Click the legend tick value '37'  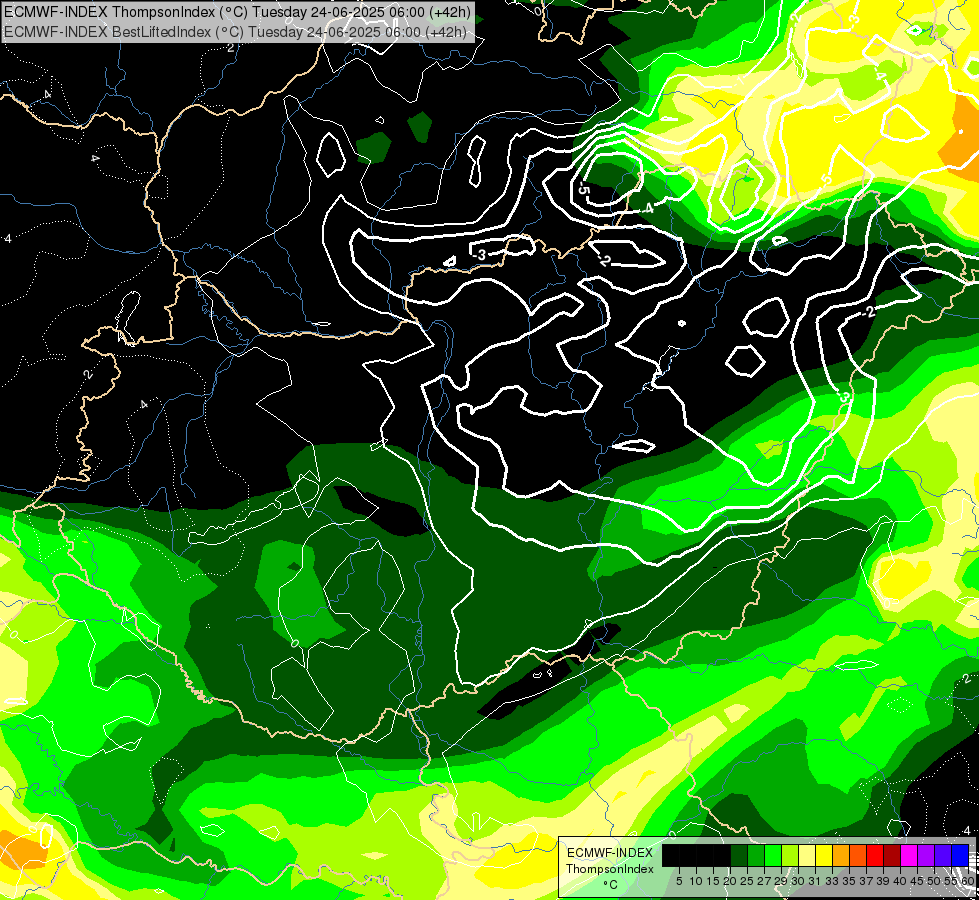(866, 881)
